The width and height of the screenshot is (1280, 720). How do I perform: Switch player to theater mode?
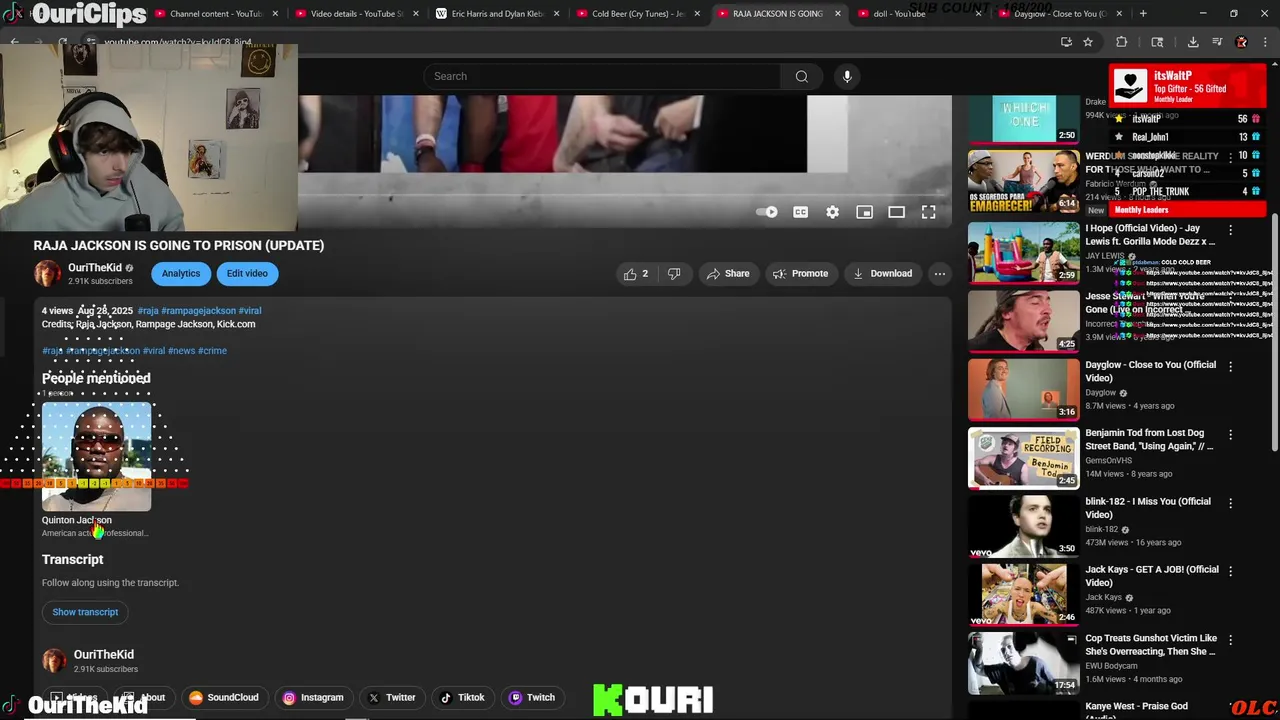pos(896,212)
